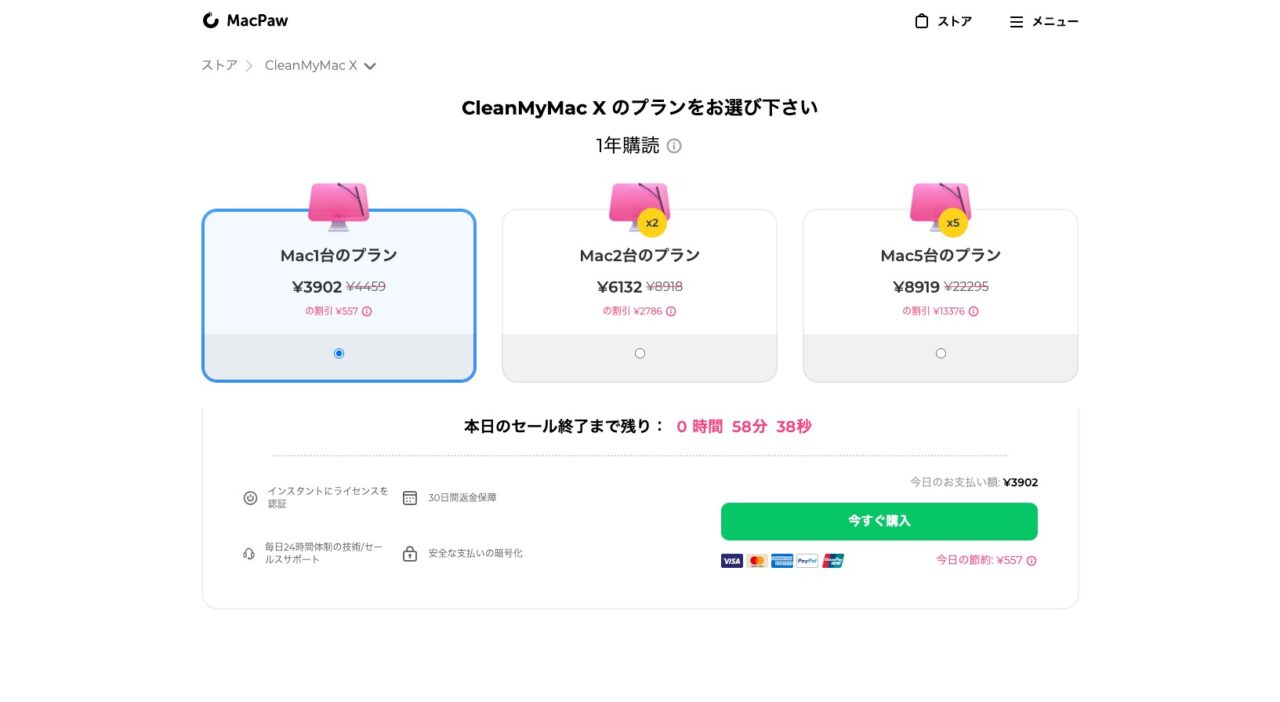The height and width of the screenshot is (702, 1280).
Task: Click the PayPal payment icon
Action: coord(808,561)
